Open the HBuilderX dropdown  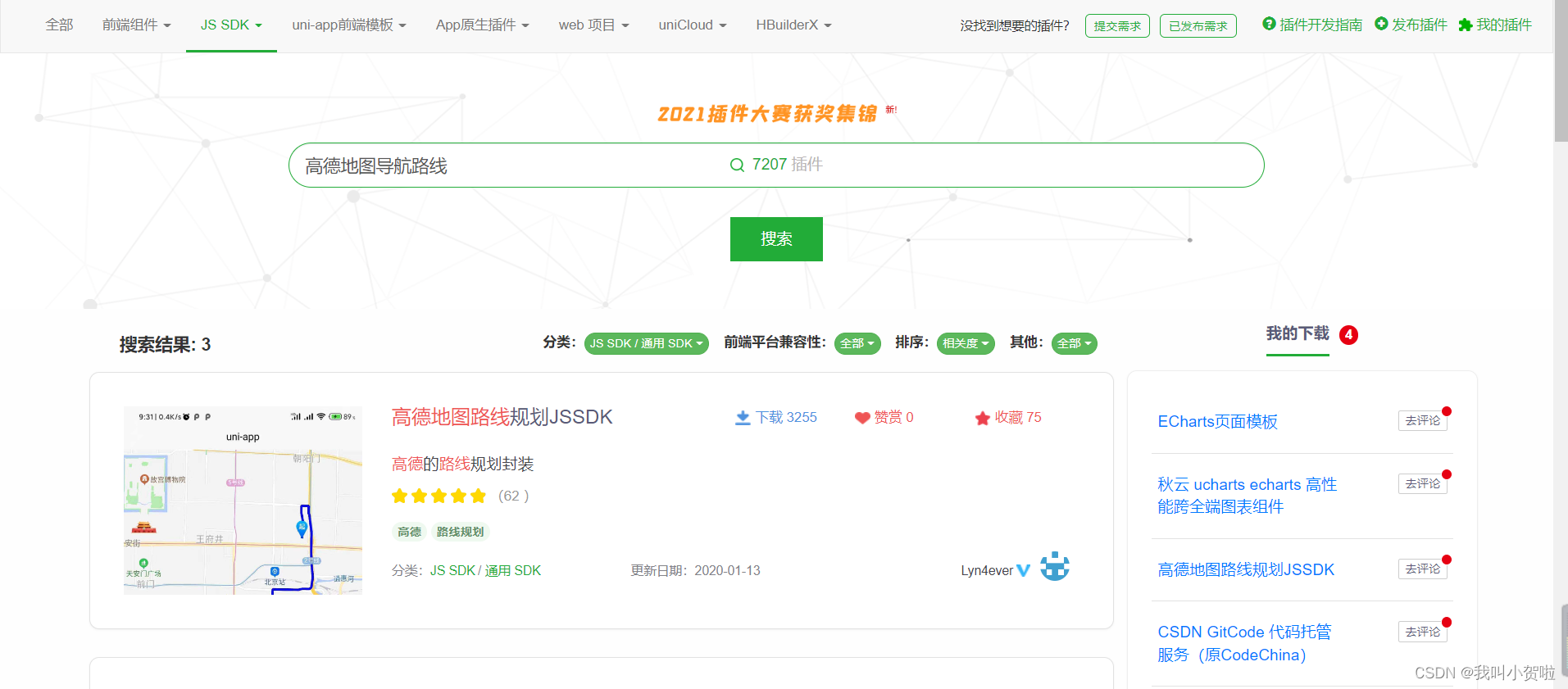[x=793, y=25]
